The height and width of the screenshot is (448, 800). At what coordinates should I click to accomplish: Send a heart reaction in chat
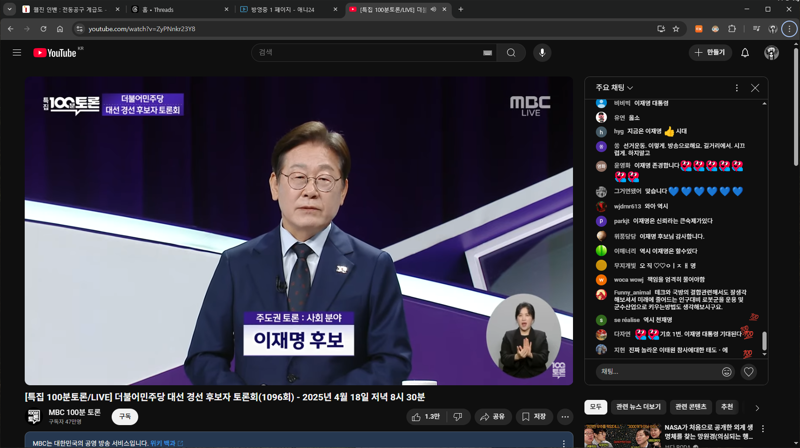(x=748, y=372)
